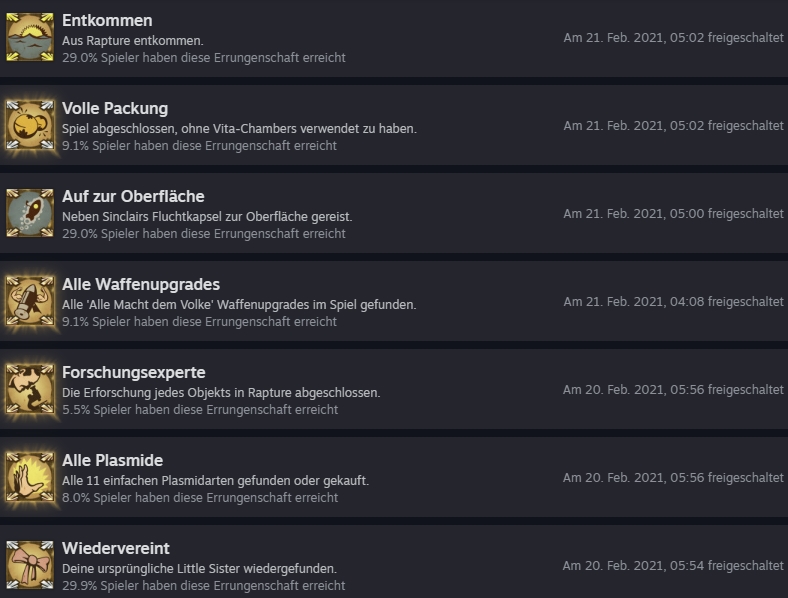Select the Forschungsexperte achievement title
The width and height of the screenshot is (788, 598).
click(x=134, y=372)
